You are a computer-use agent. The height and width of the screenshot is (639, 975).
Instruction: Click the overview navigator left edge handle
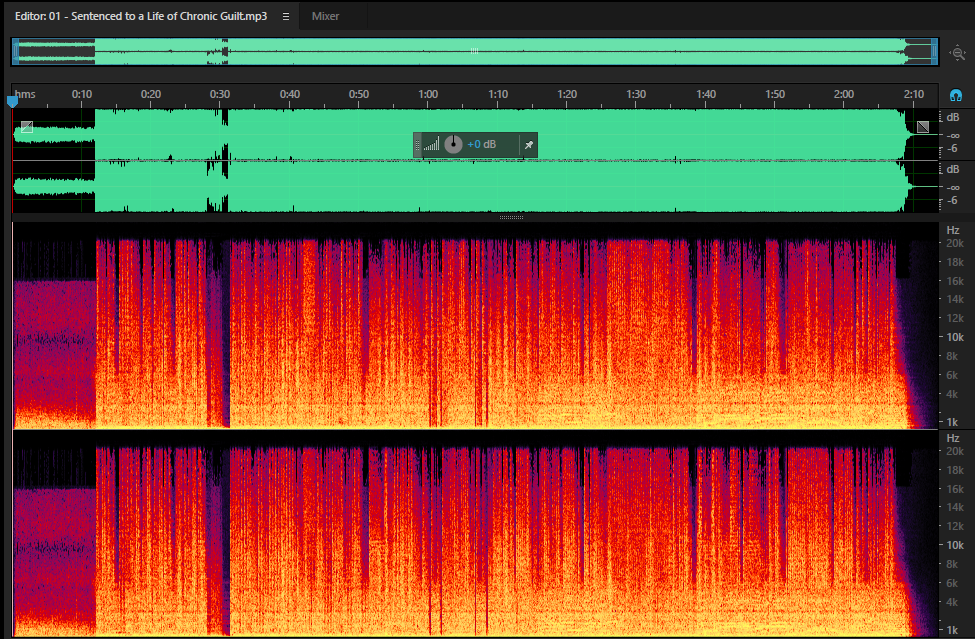click(x=16, y=52)
